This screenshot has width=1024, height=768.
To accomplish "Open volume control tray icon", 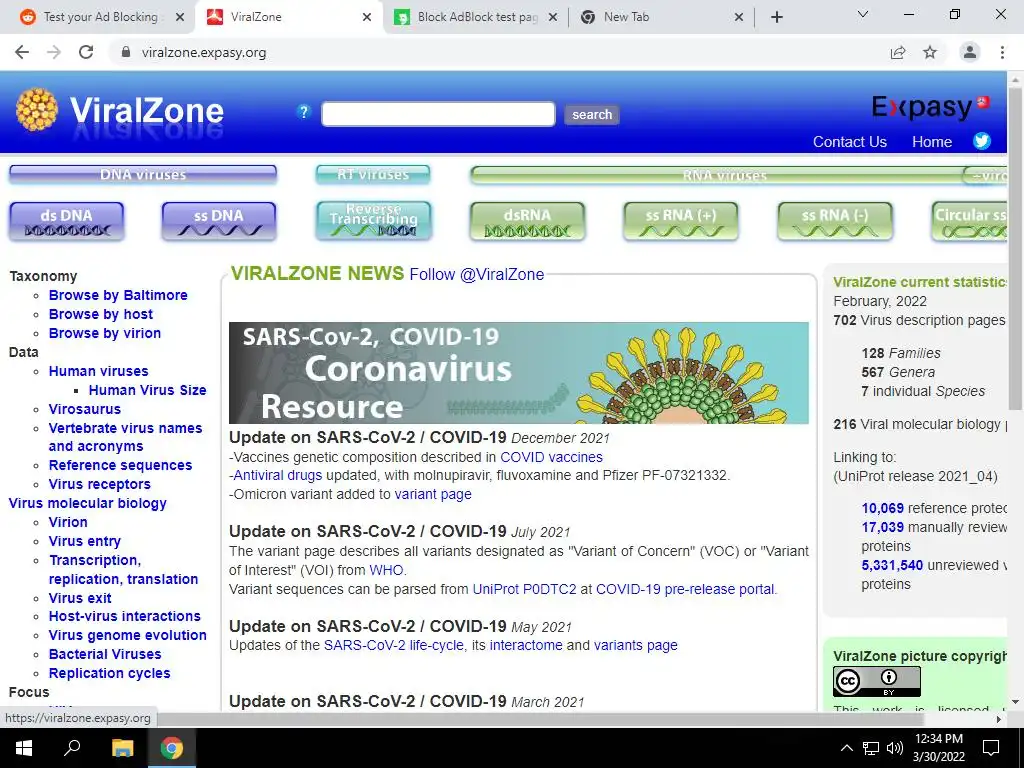I will pyautogui.click(x=895, y=748).
